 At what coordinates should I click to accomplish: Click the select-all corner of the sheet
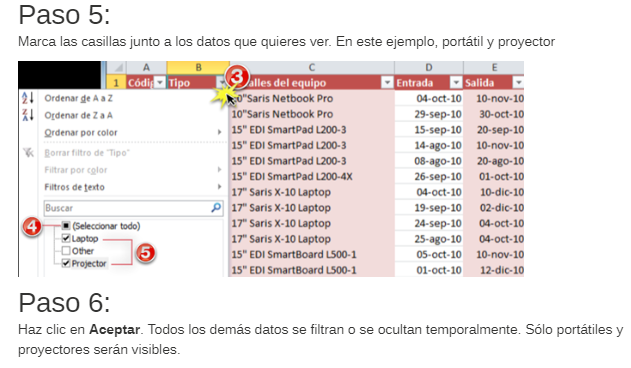[x=117, y=67]
